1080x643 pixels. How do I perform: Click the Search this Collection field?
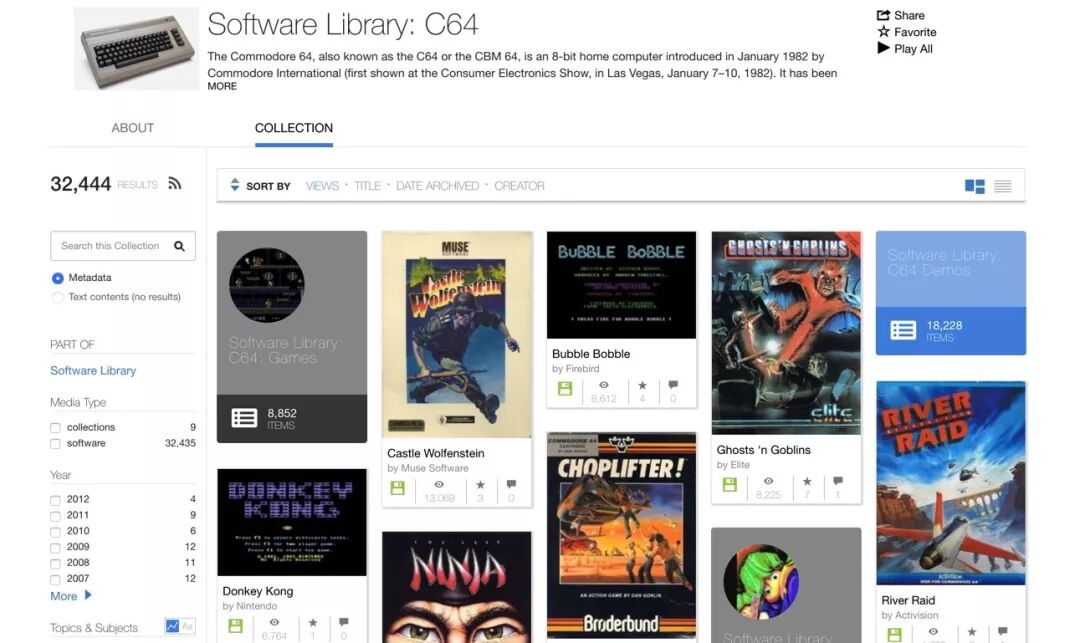pyautogui.click(x=123, y=246)
